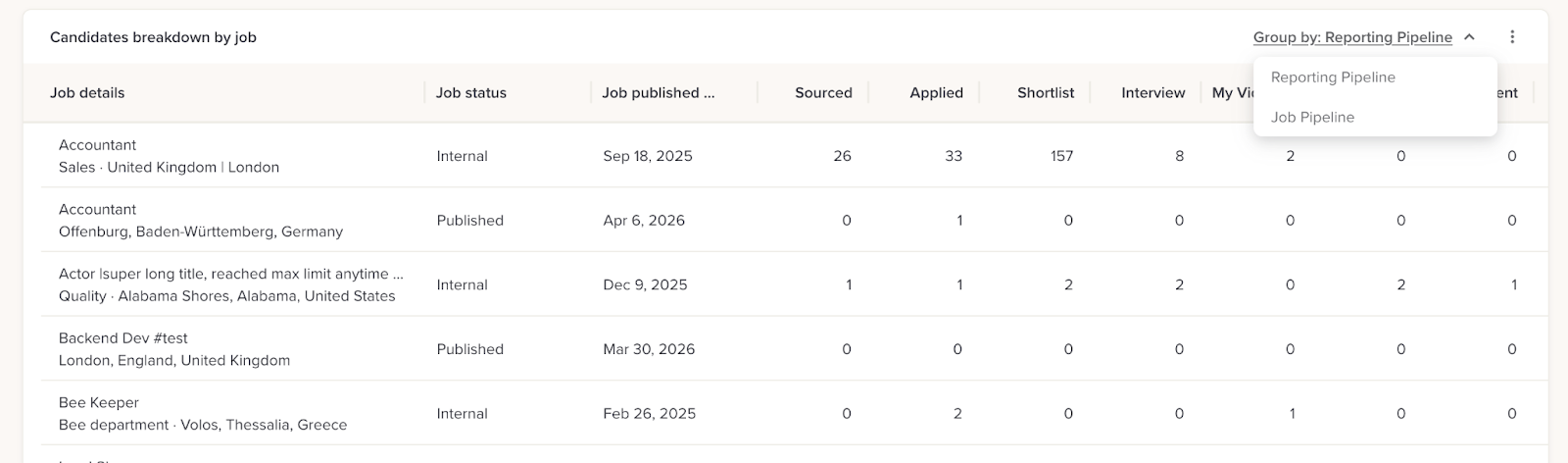Sort by Sourced column header
This screenshot has width=1568, height=463.
(822, 93)
